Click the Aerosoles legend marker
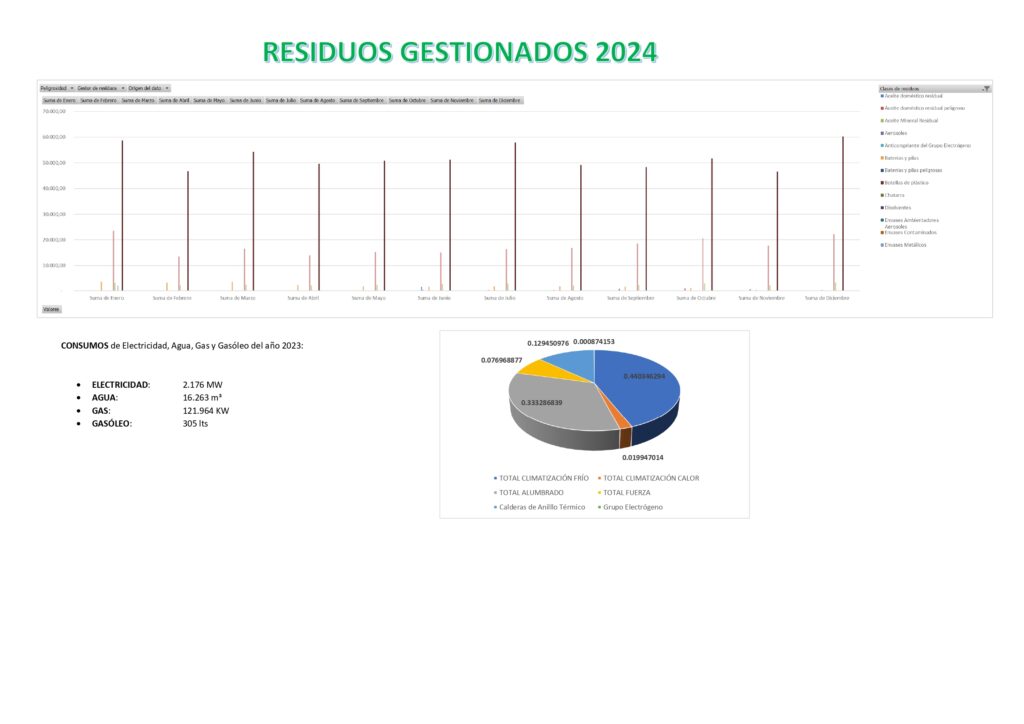Viewport: 1024px width, 724px height. (880, 133)
